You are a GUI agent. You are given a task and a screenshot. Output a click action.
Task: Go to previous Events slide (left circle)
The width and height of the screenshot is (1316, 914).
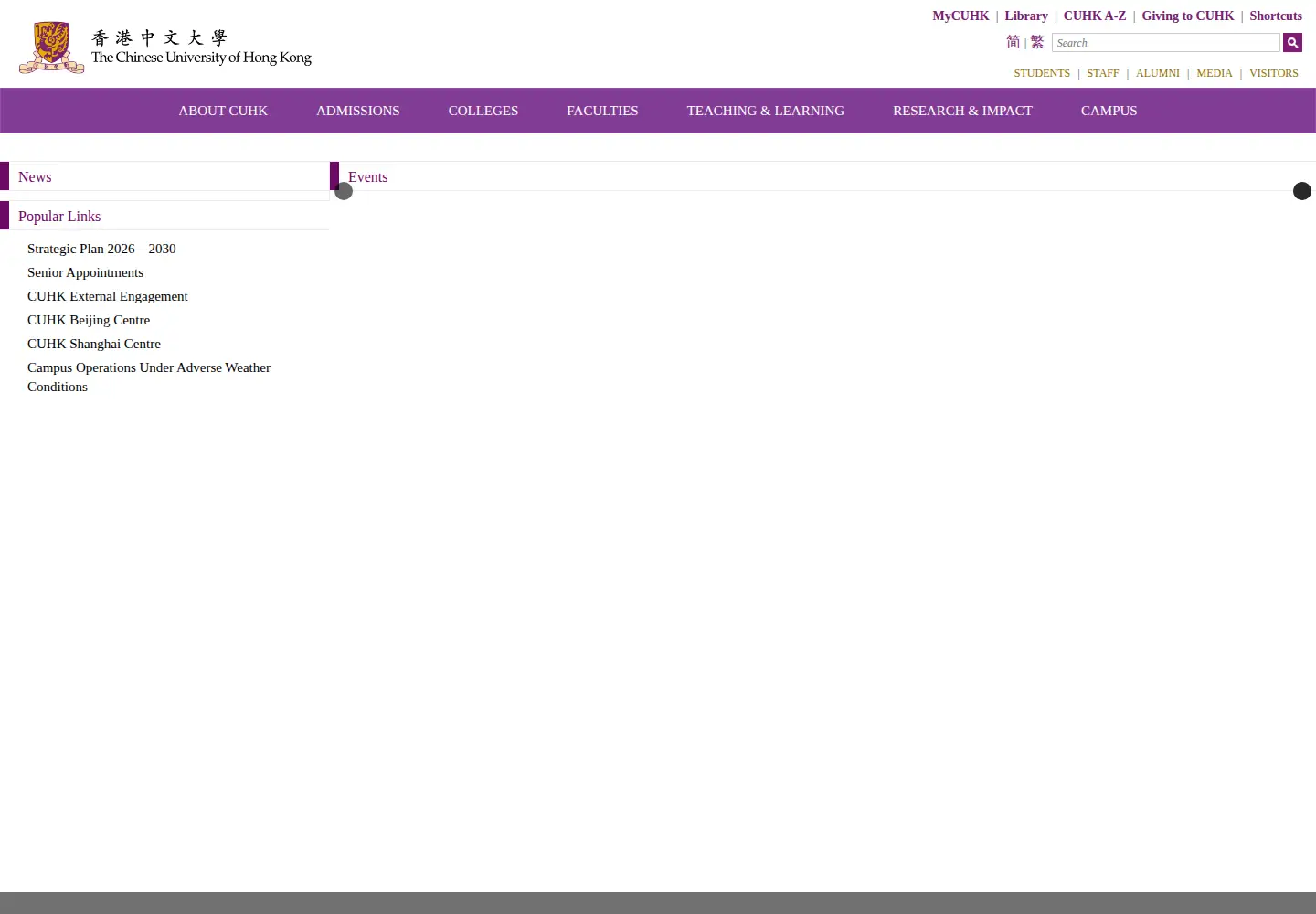pos(344,191)
